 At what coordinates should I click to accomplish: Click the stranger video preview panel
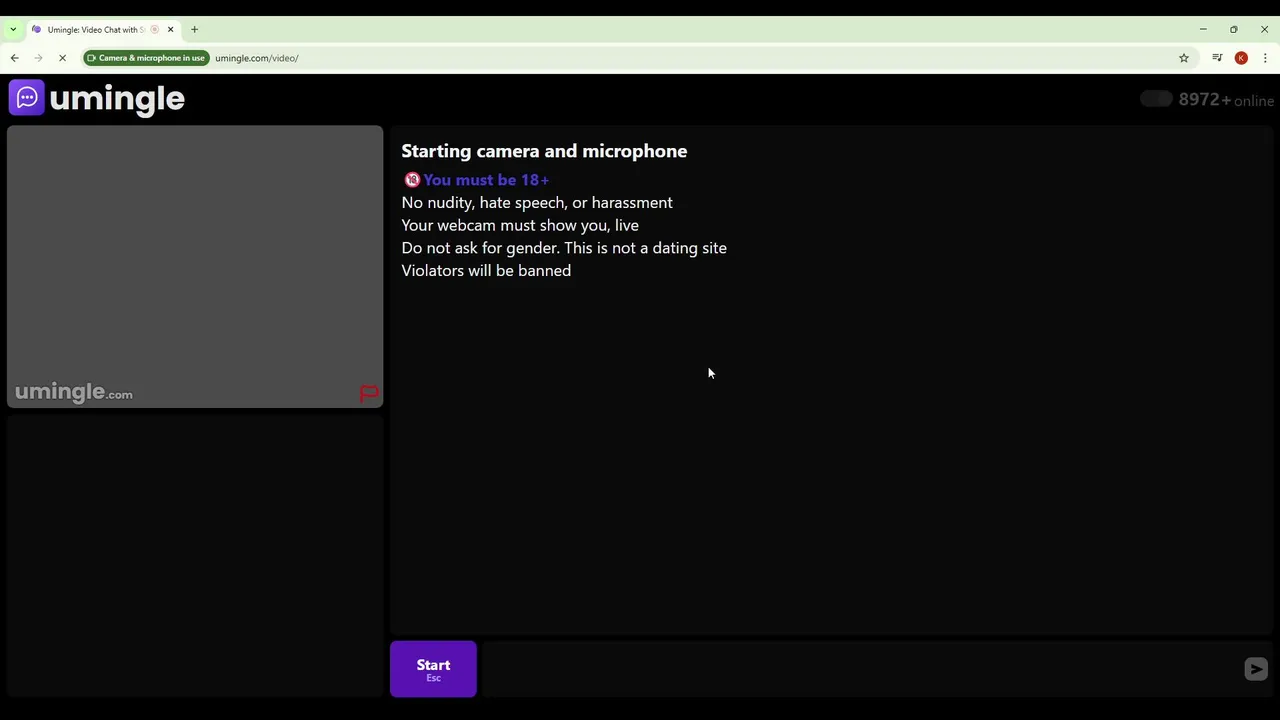(195, 266)
